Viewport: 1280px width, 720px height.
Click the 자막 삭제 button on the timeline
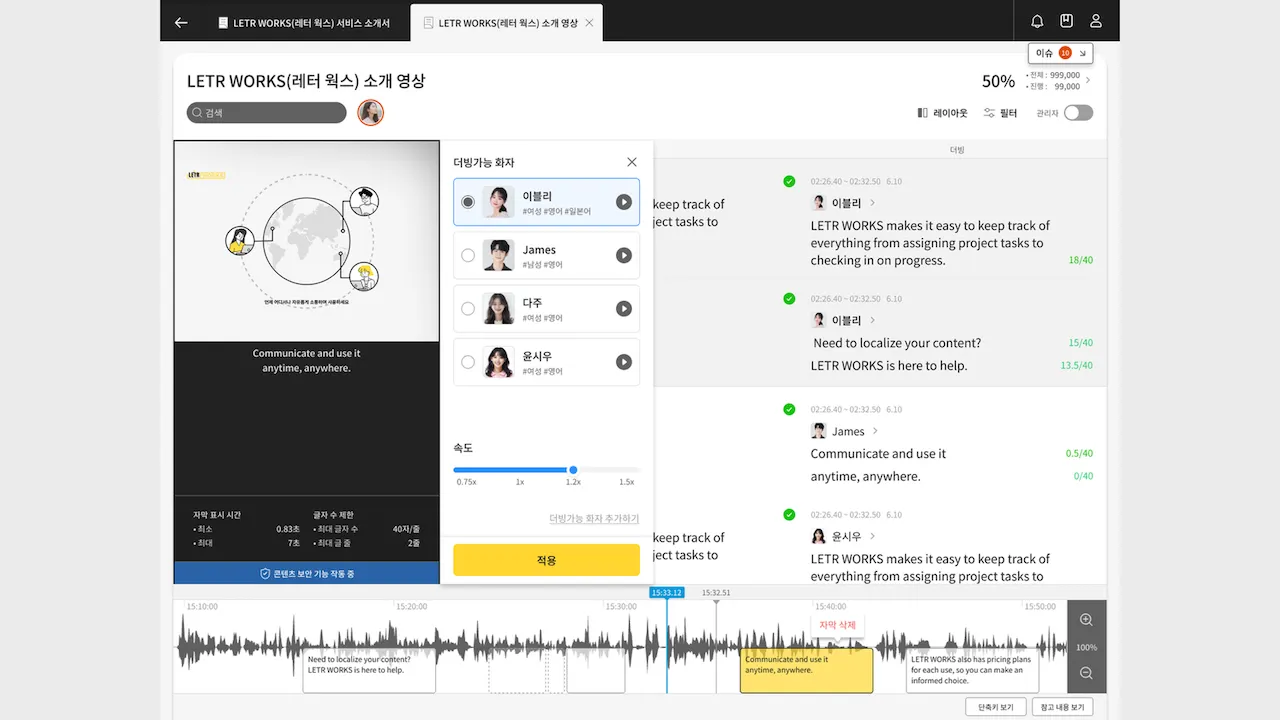838,625
